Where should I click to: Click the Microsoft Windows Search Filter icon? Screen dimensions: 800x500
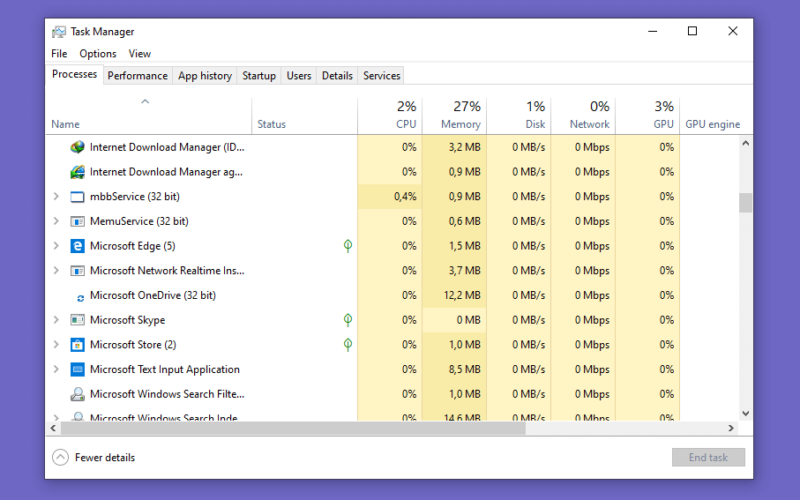tap(77, 394)
